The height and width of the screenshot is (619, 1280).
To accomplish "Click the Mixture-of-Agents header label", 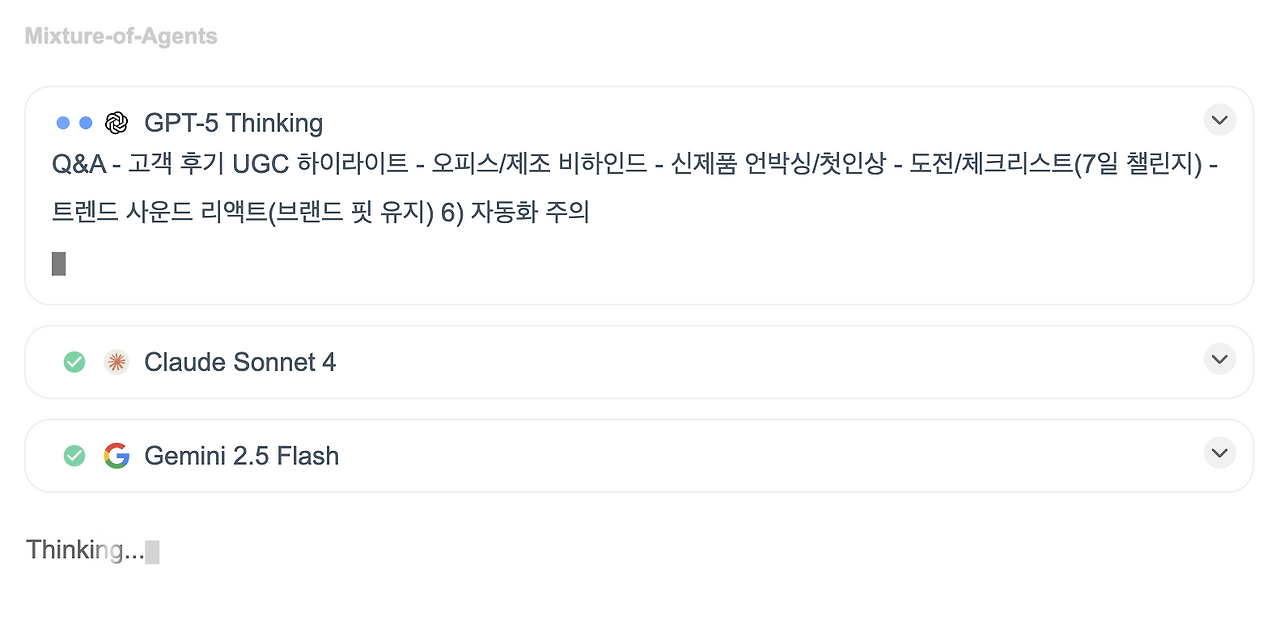I will coord(120,36).
